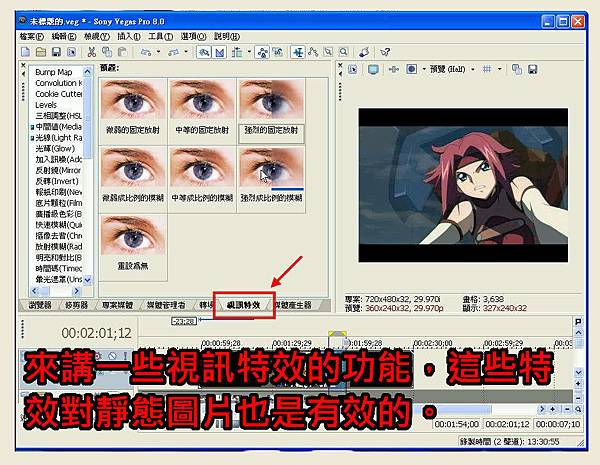Toggle the Enable Snapping toolbar button

(204, 52)
